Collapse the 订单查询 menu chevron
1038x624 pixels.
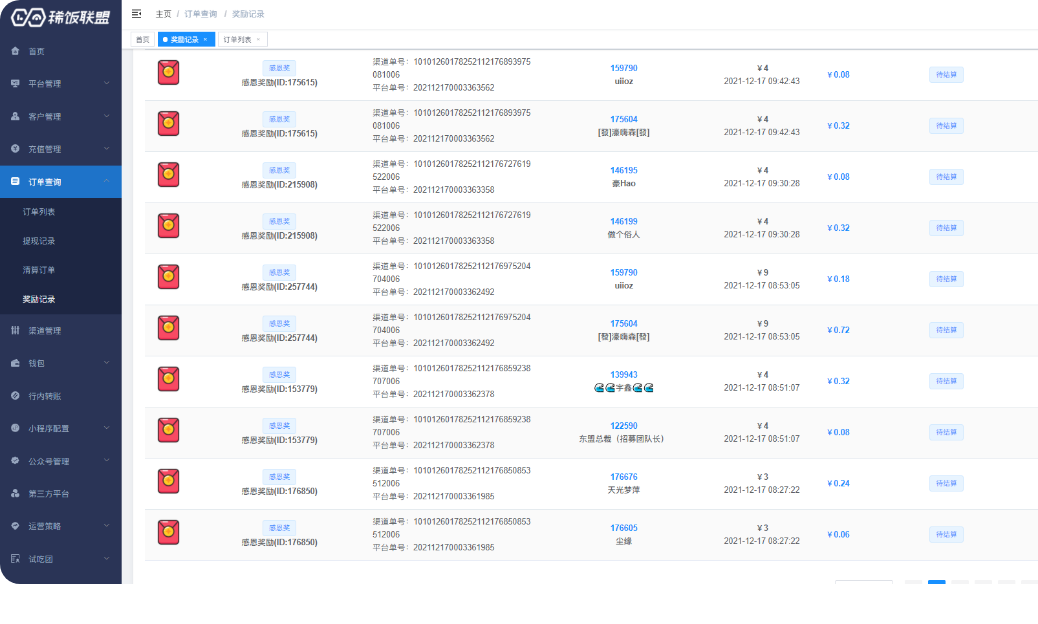point(106,181)
